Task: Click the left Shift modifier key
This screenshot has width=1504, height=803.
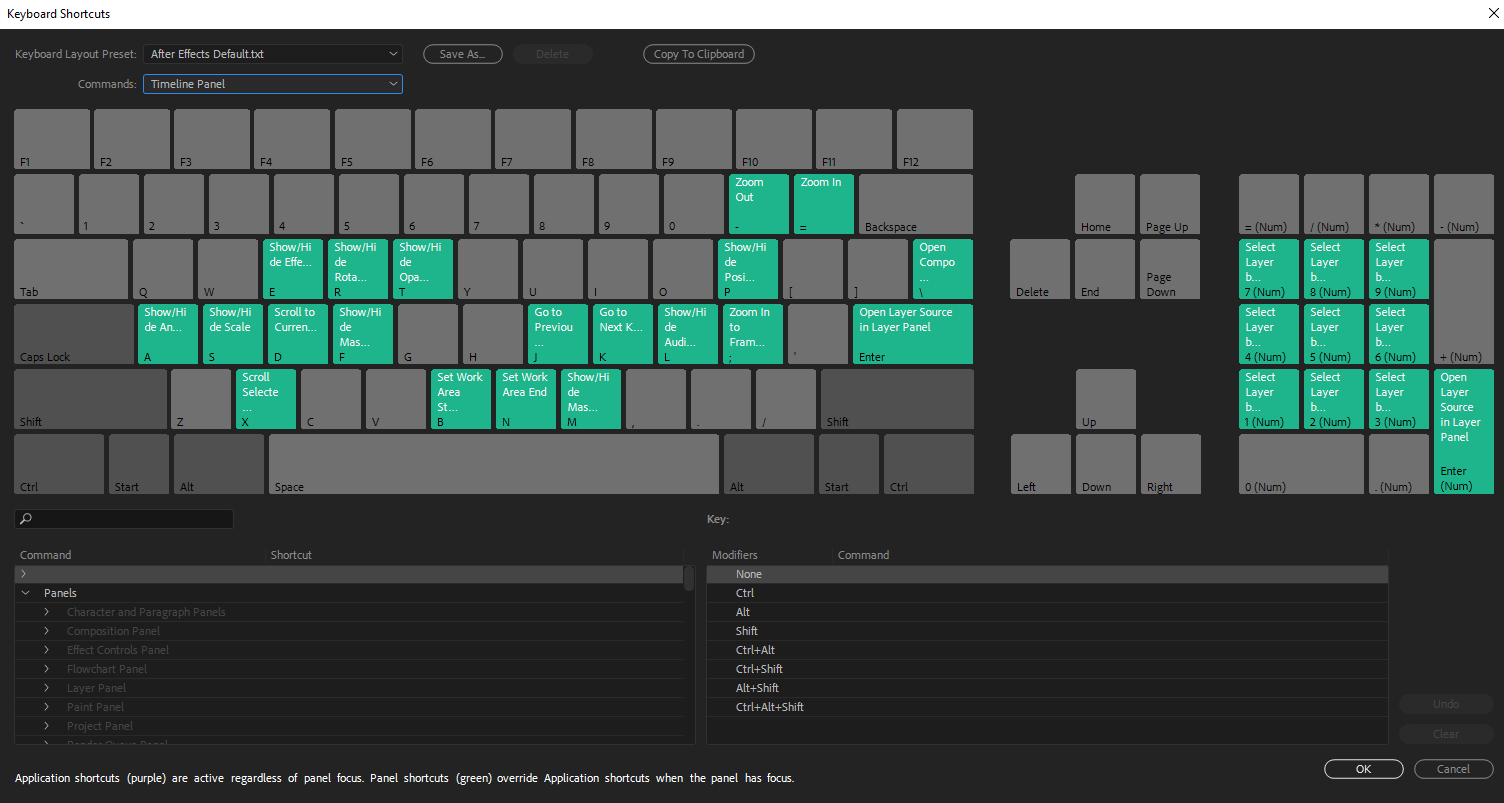Action: click(x=91, y=399)
